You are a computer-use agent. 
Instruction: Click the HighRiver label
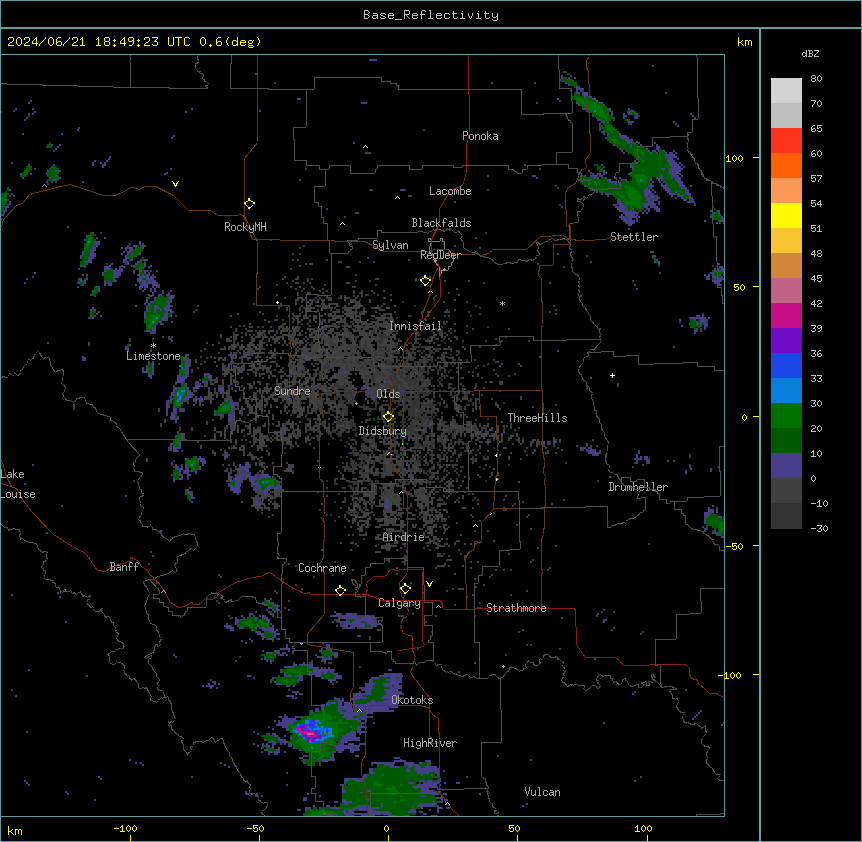[x=430, y=743]
